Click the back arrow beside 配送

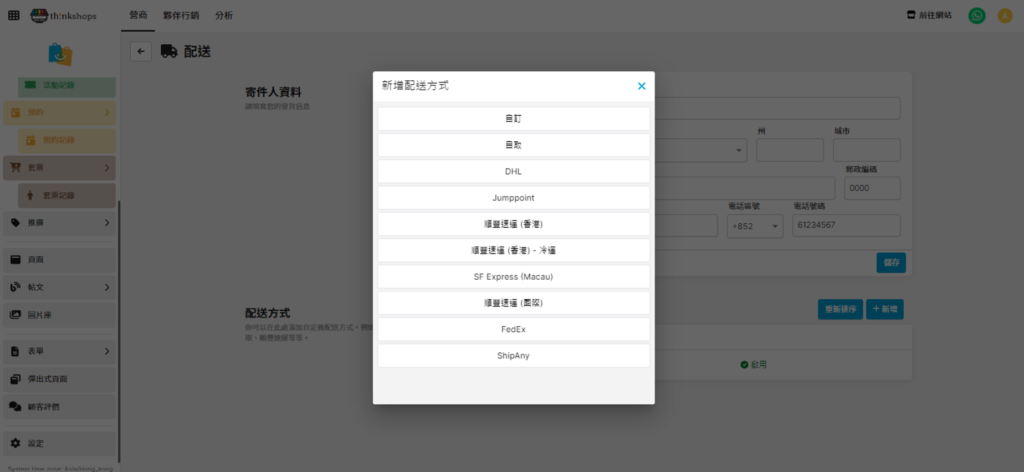[141, 52]
